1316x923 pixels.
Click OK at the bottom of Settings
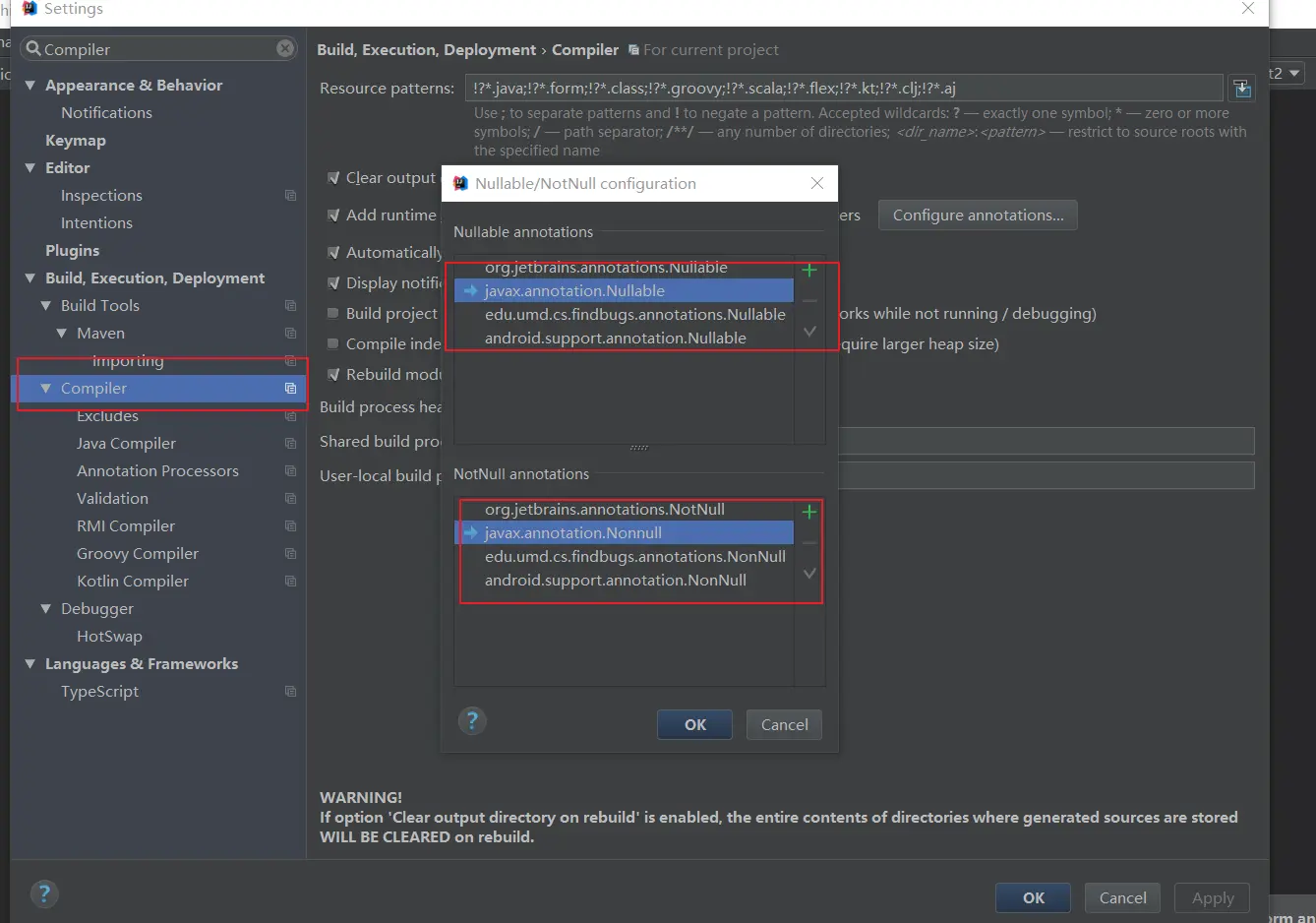tap(1034, 897)
